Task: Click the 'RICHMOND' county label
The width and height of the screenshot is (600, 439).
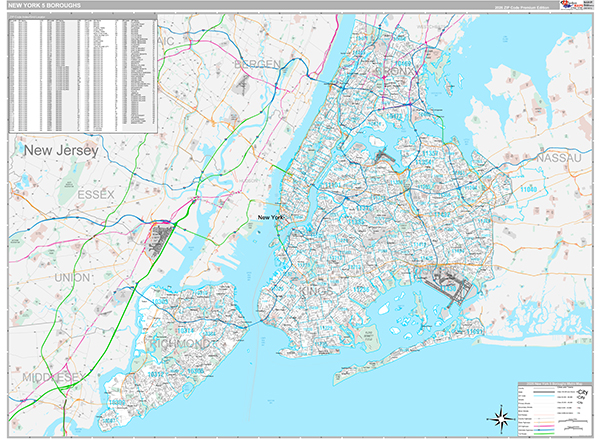Action: pyautogui.click(x=180, y=344)
